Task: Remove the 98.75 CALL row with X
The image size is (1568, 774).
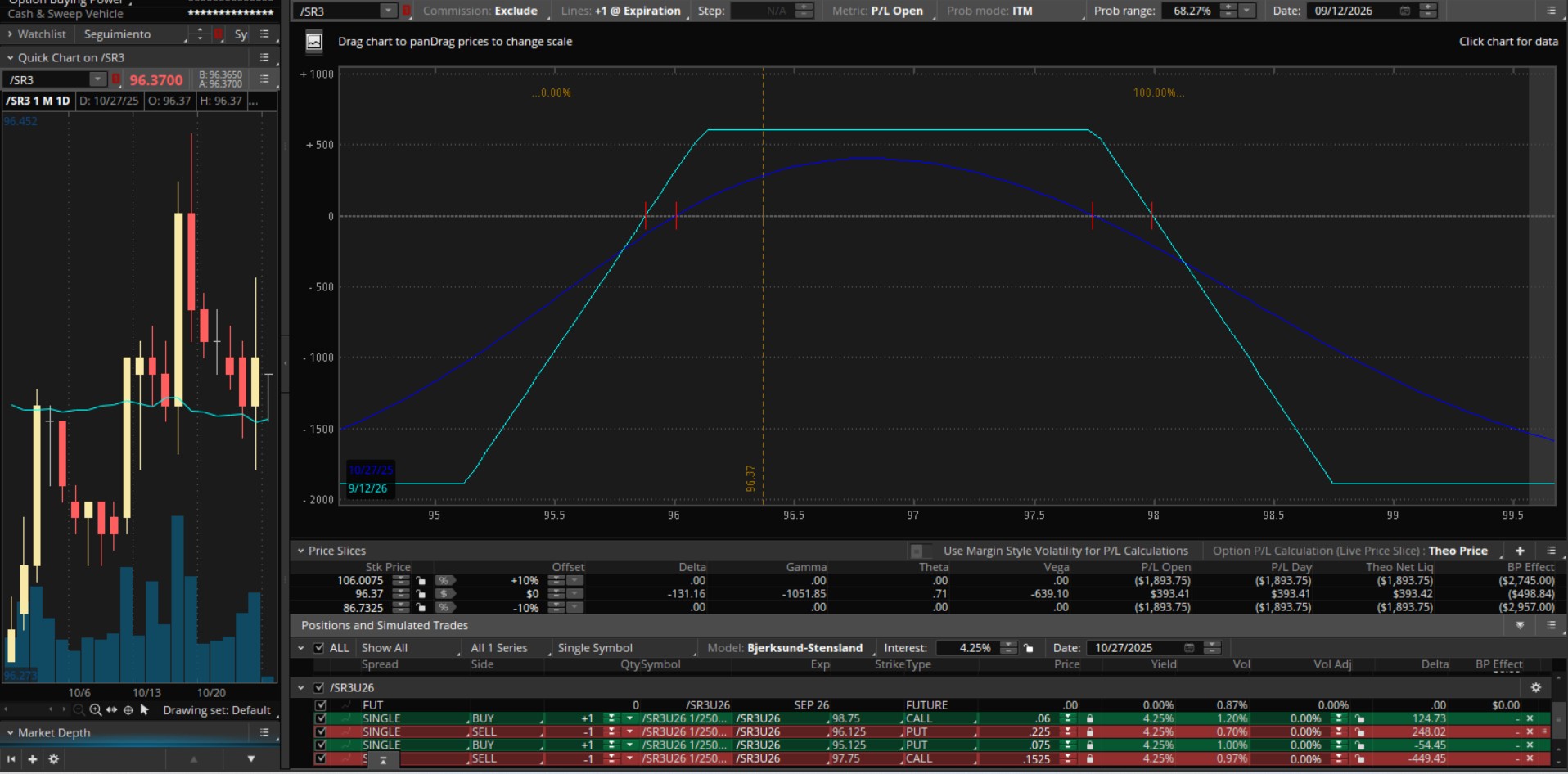Action: [1530, 718]
